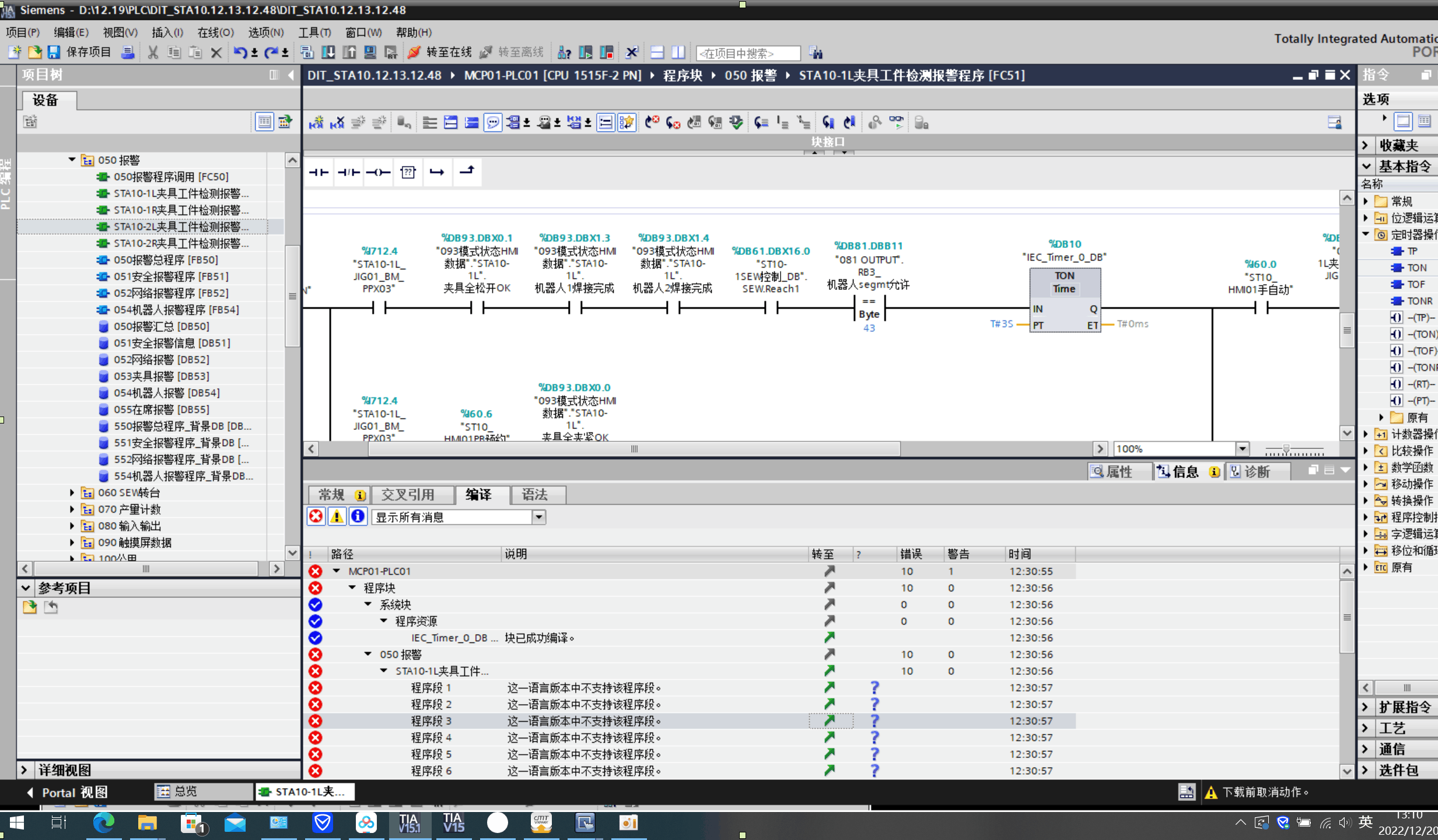Click the project search field
Screen dimensions: 1438x840
tap(748, 54)
